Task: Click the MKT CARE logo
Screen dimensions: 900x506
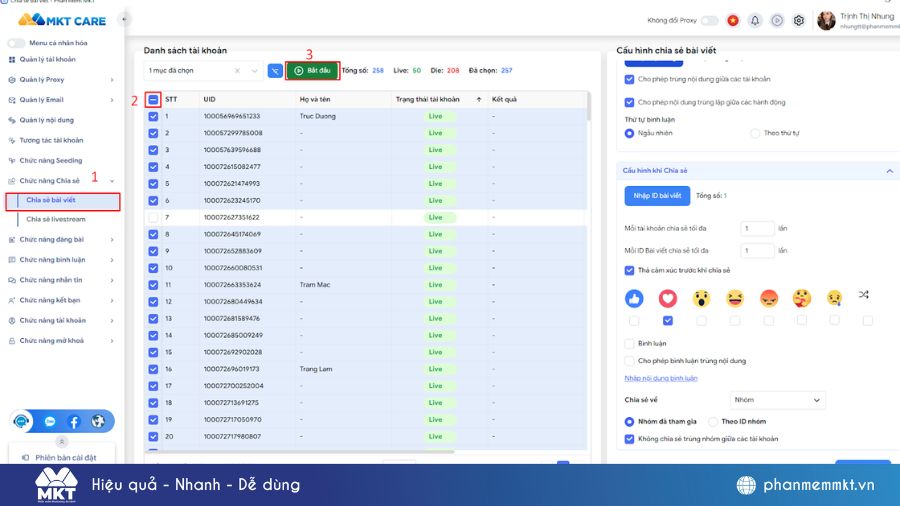Action: point(62,20)
